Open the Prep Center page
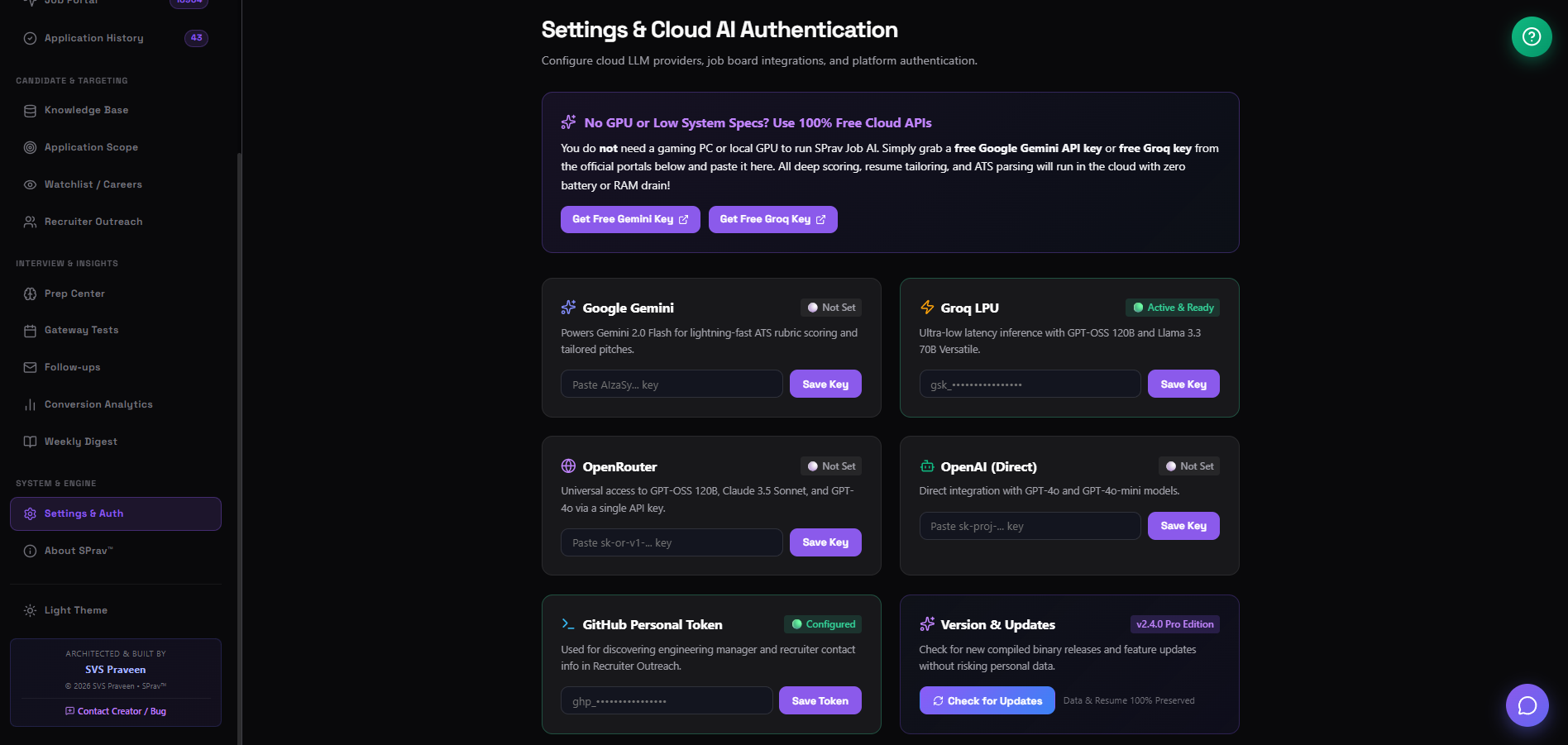The width and height of the screenshot is (1568, 745). [x=116, y=294]
